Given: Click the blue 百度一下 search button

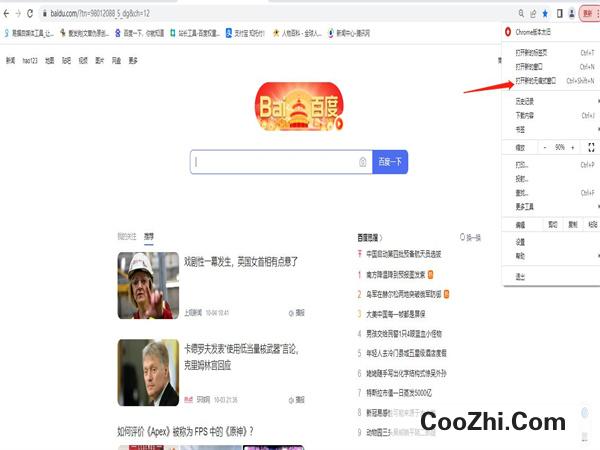Looking at the screenshot, I should tap(390, 162).
